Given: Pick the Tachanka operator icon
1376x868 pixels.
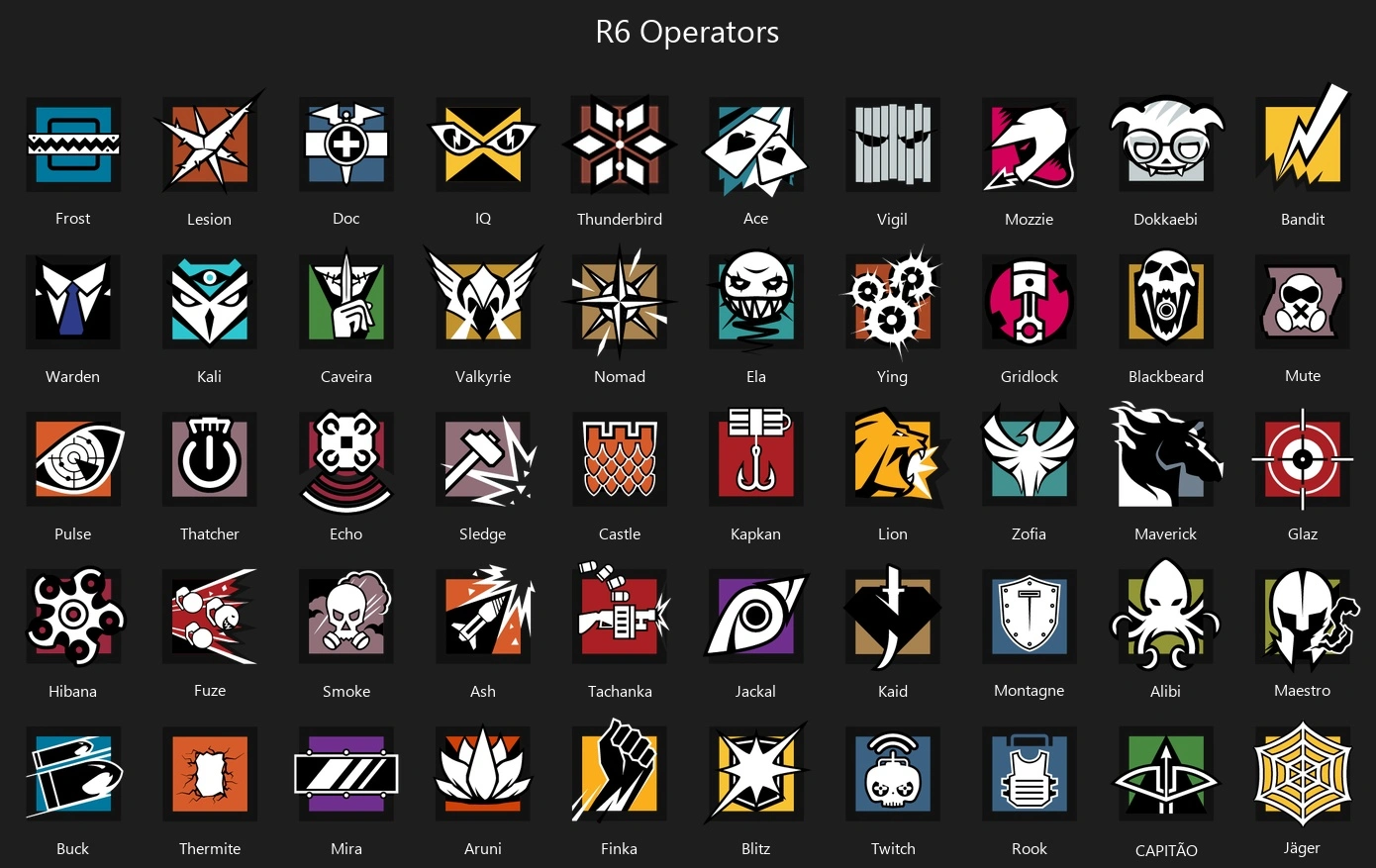Looking at the screenshot, I should pos(620,616).
